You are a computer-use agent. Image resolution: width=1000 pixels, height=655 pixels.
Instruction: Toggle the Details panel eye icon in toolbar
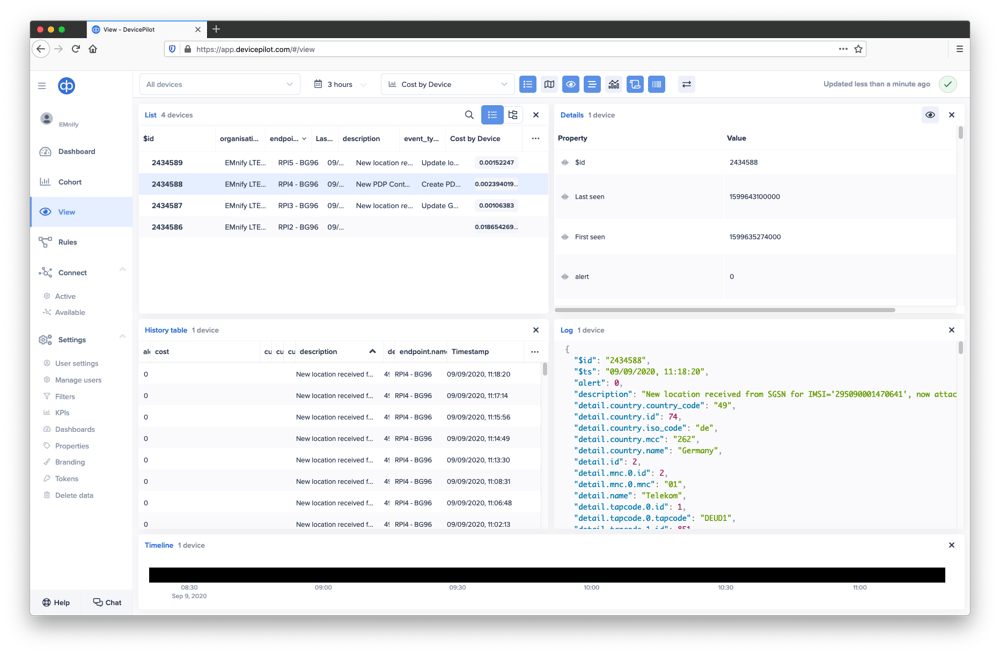coord(571,84)
